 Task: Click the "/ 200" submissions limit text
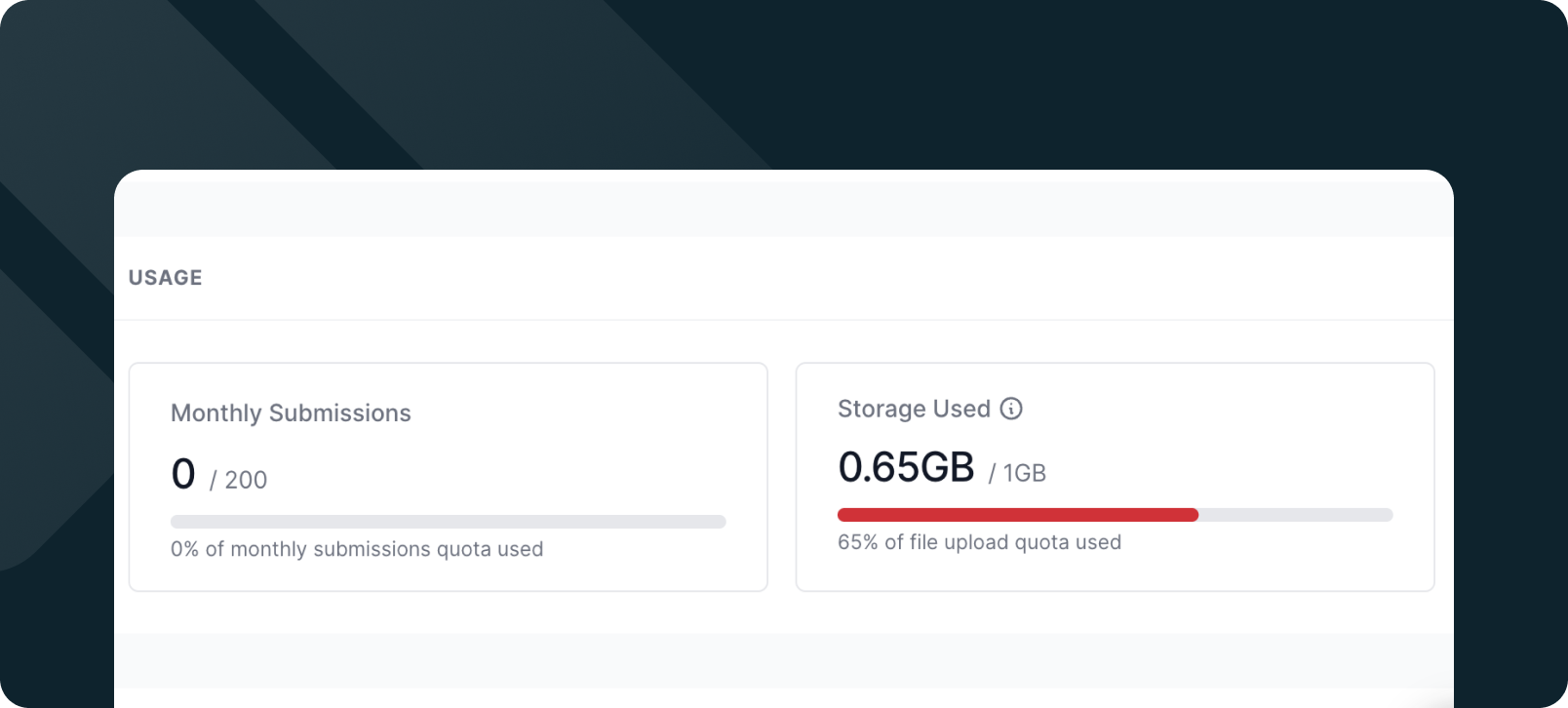(239, 480)
